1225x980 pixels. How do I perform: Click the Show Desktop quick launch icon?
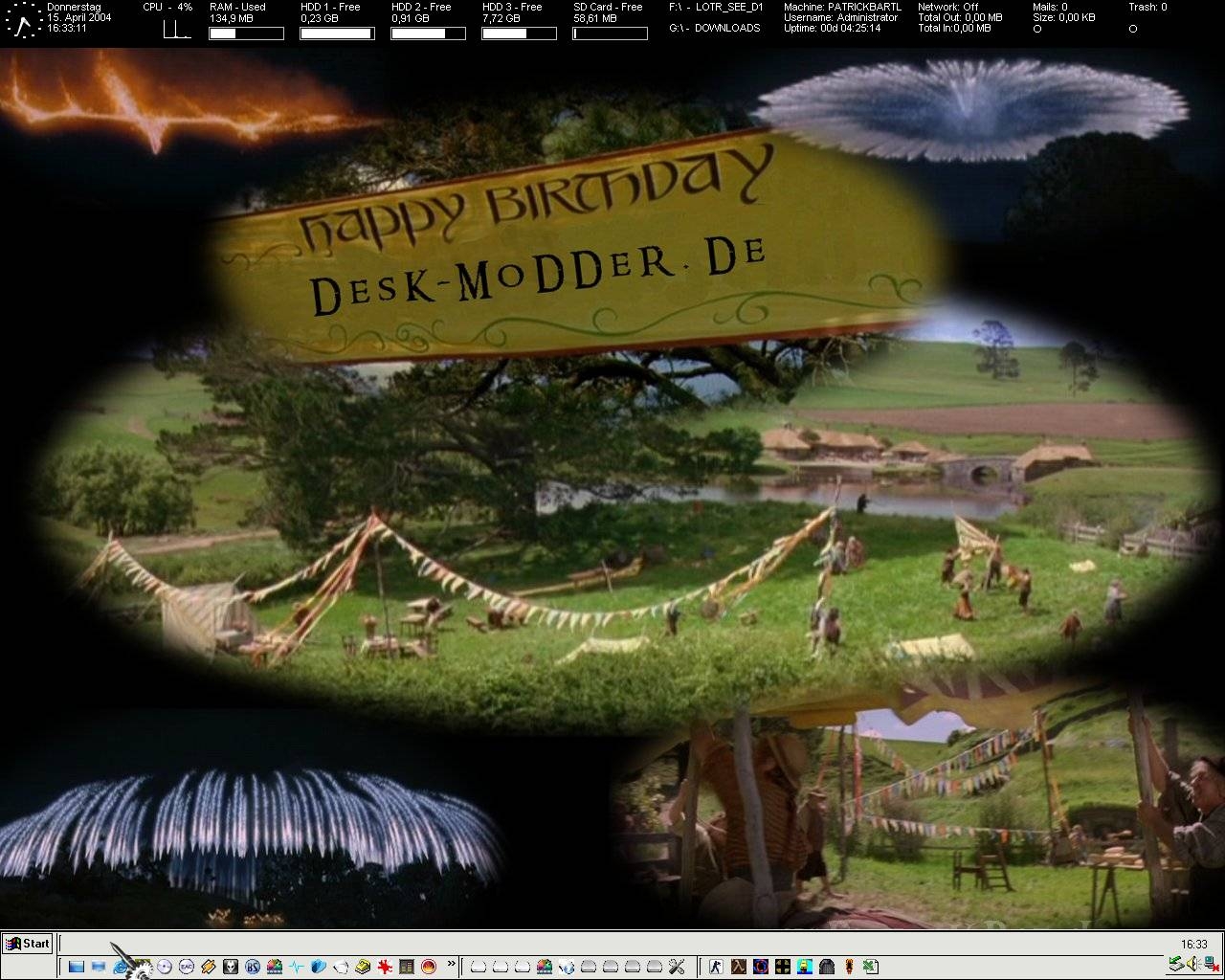point(77,967)
